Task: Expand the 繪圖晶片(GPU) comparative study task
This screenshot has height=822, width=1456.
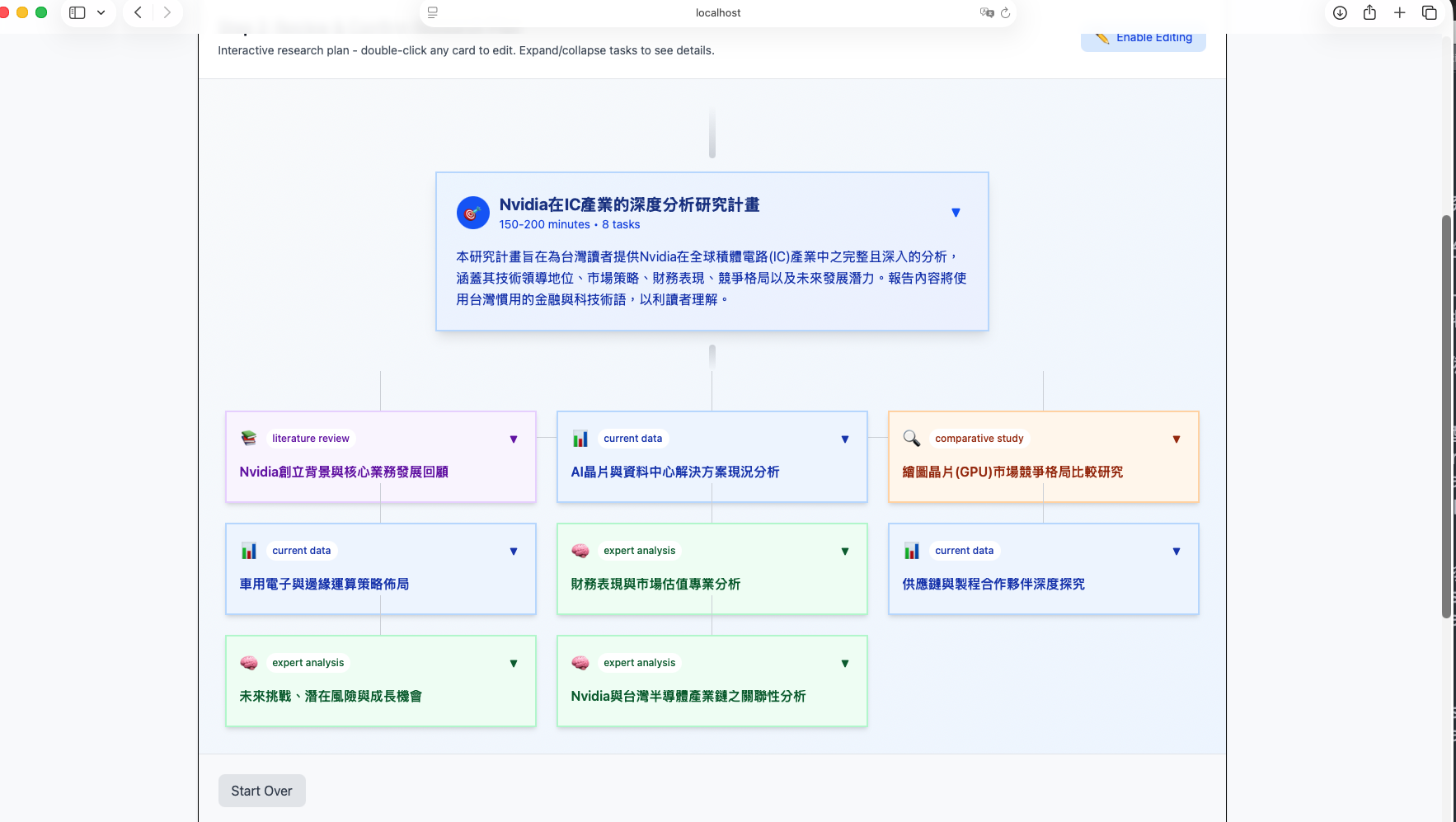Action: pyautogui.click(x=1176, y=439)
